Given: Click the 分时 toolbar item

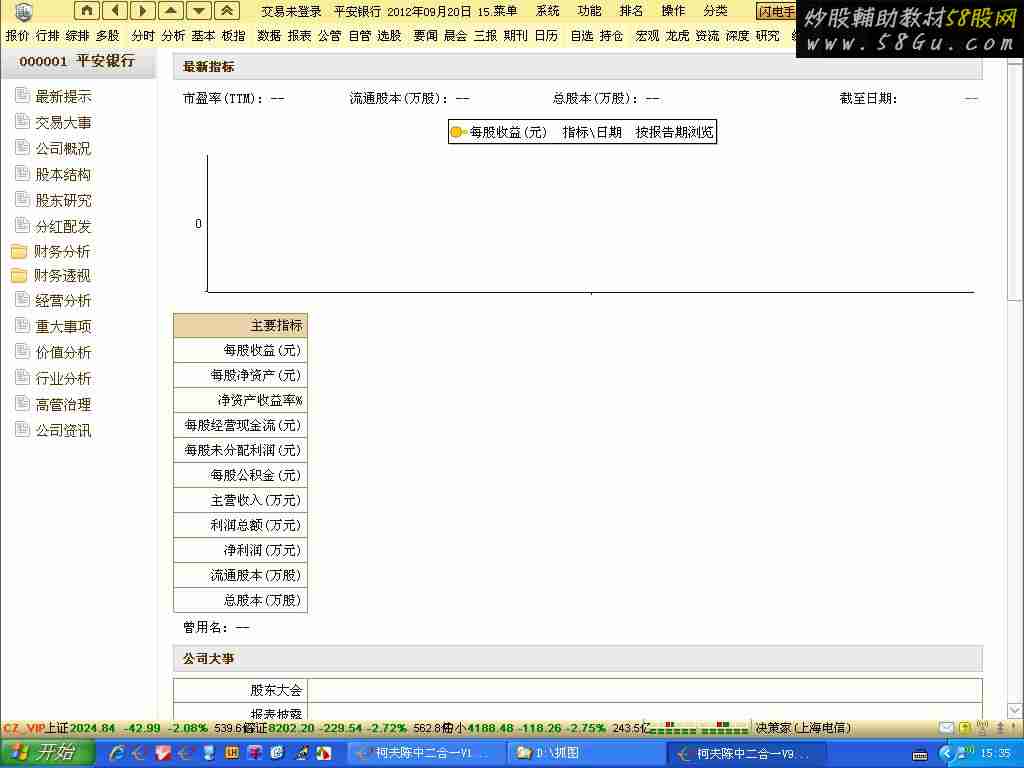Looking at the screenshot, I should click(142, 36).
